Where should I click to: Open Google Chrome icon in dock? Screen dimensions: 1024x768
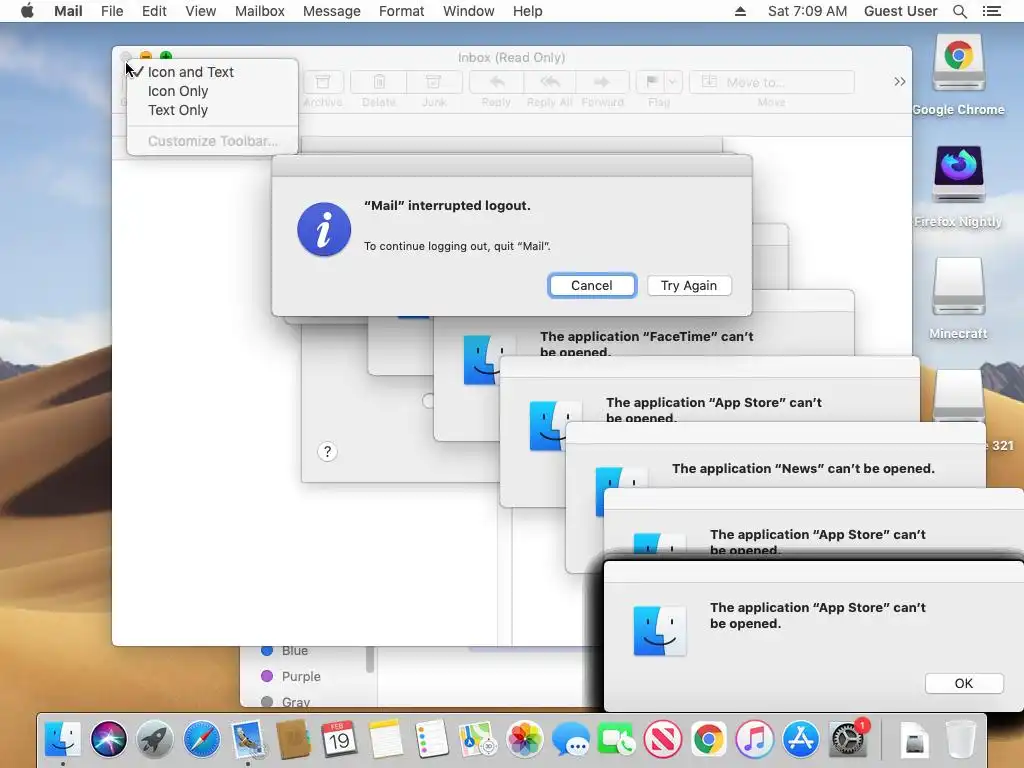tap(709, 739)
